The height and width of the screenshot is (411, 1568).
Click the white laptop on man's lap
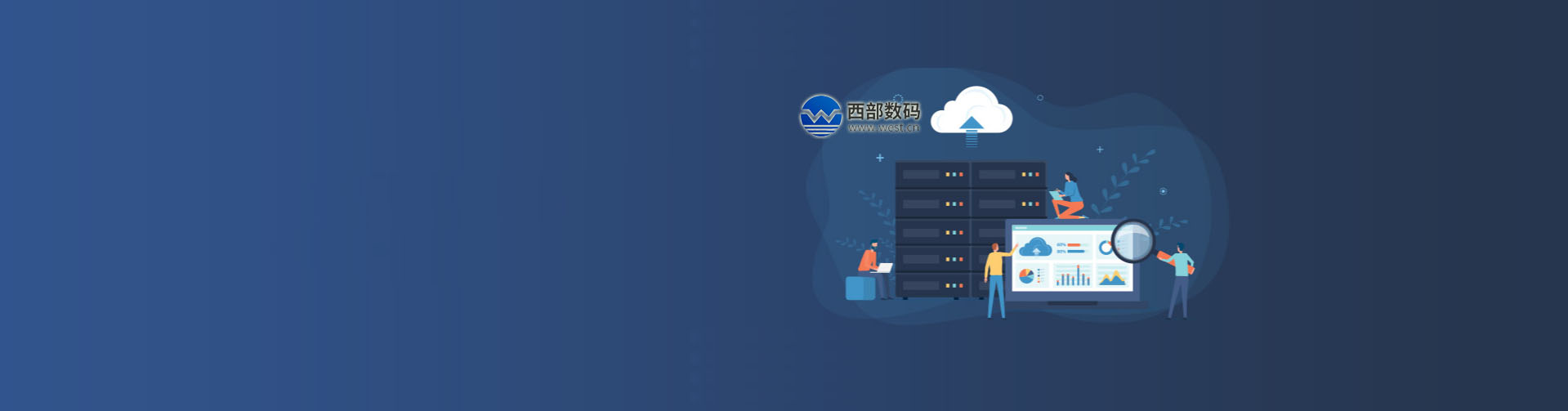coord(885,268)
